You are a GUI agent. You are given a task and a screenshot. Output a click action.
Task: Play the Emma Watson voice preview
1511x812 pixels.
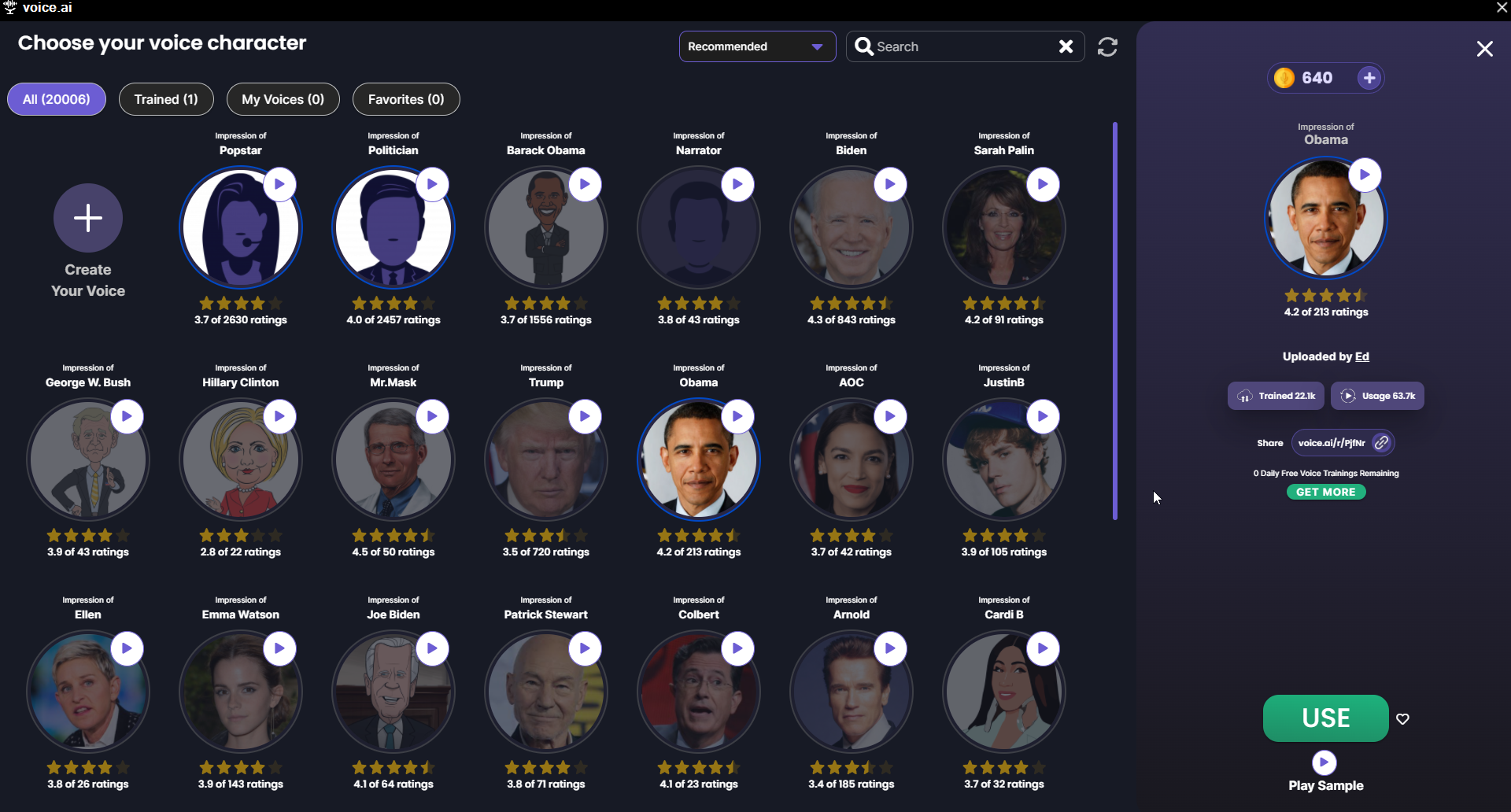click(279, 649)
